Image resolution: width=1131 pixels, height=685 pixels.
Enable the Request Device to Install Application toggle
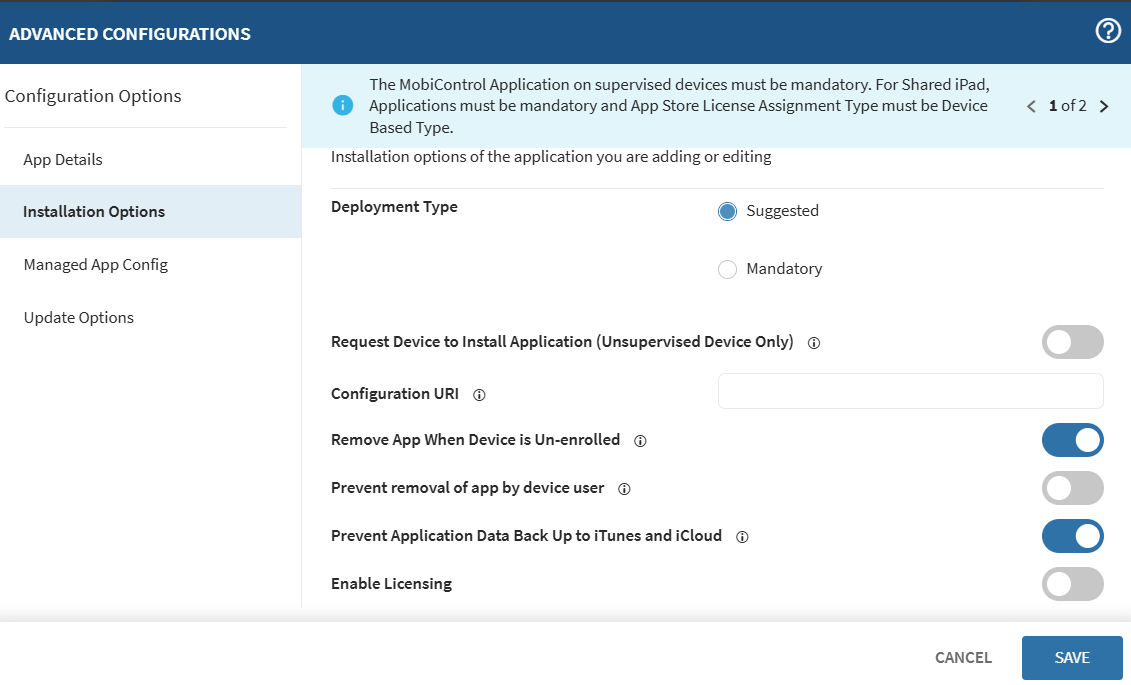click(x=1072, y=342)
